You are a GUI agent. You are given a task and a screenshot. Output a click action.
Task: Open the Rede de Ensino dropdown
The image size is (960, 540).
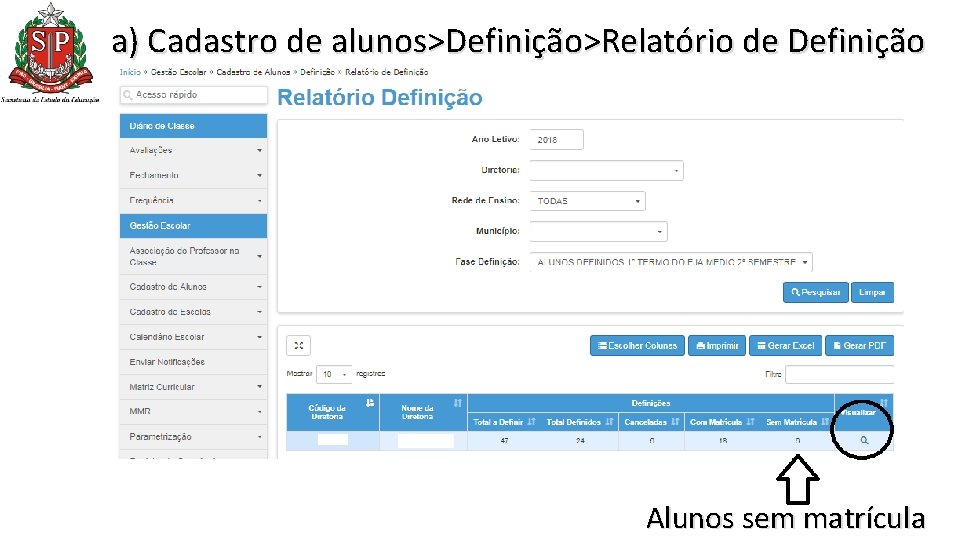[x=587, y=201]
